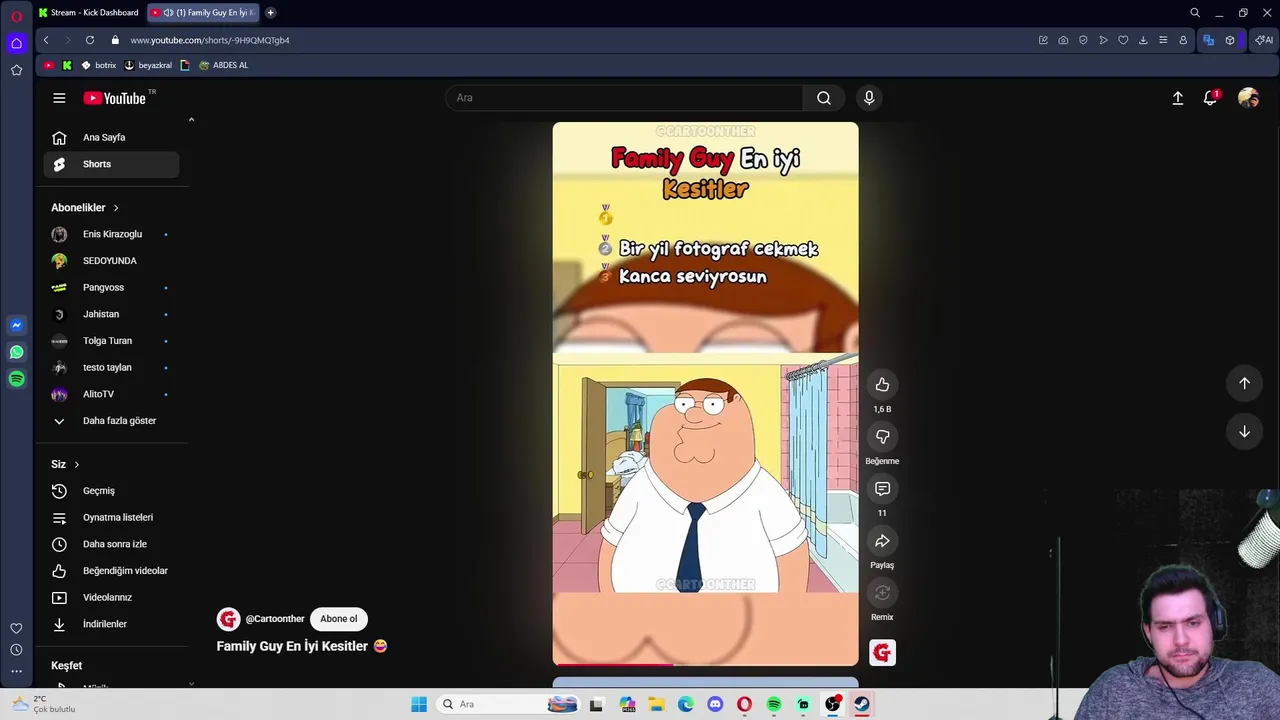This screenshot has width=1280, height=720.
Task: Select the Family Guy En İyi tab
Action: pyautogui.click(x=203, y=13)
